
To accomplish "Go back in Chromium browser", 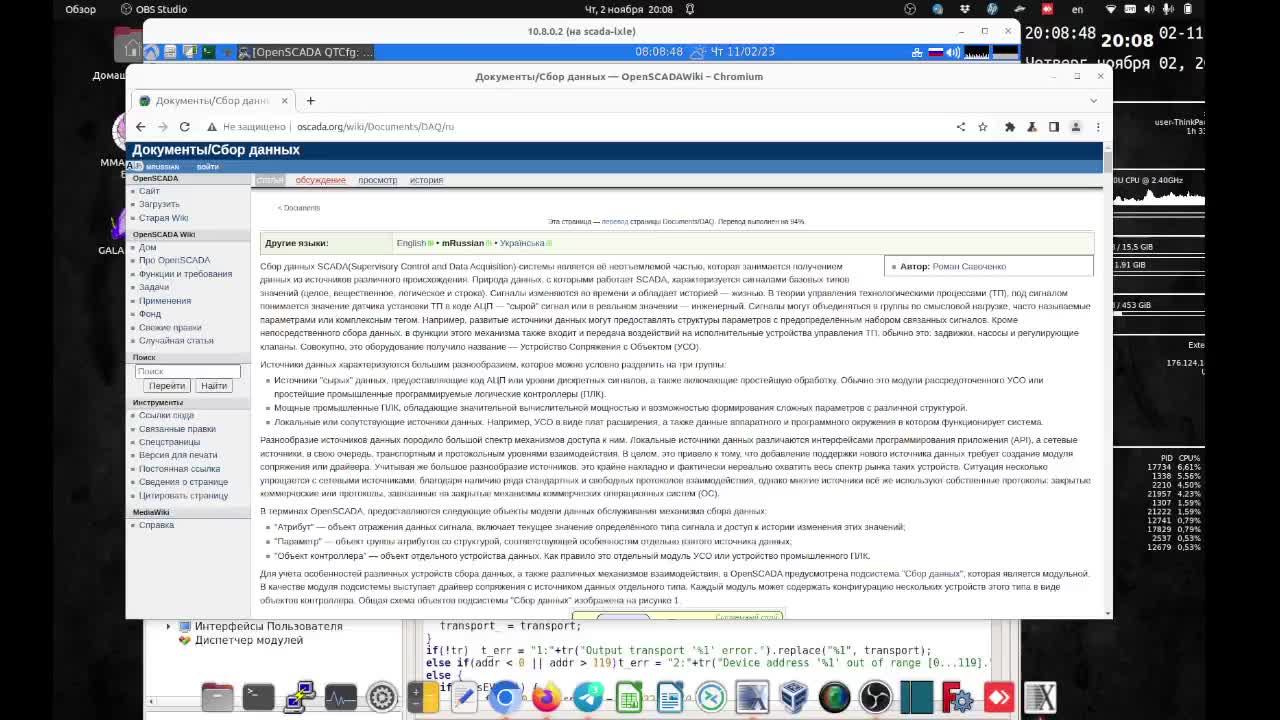I will (141, 127).
